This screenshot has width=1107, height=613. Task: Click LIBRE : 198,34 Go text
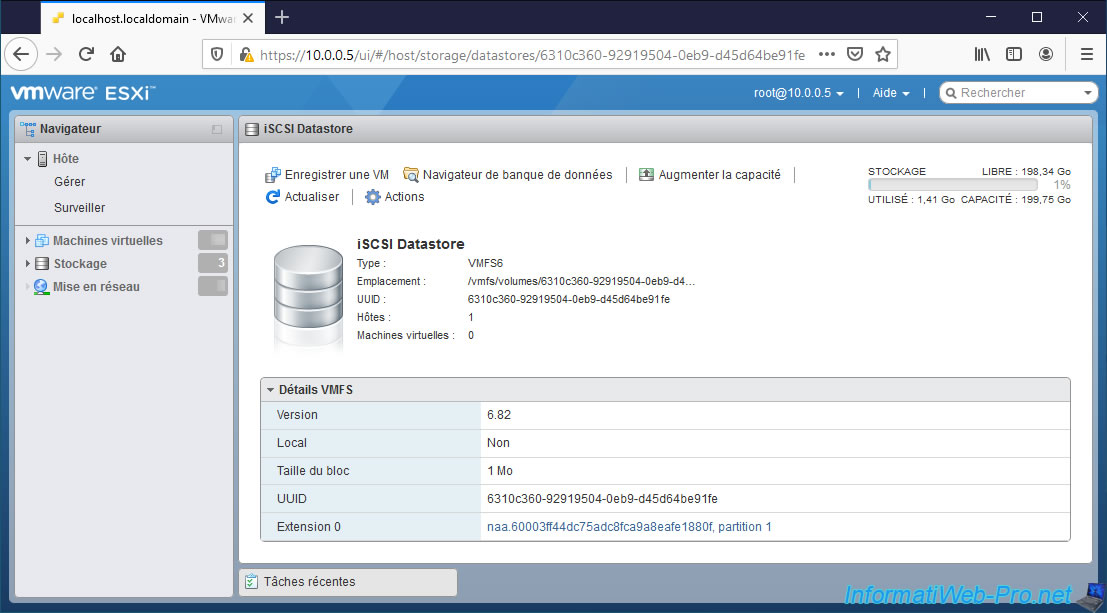click(x=1026, y=172)
